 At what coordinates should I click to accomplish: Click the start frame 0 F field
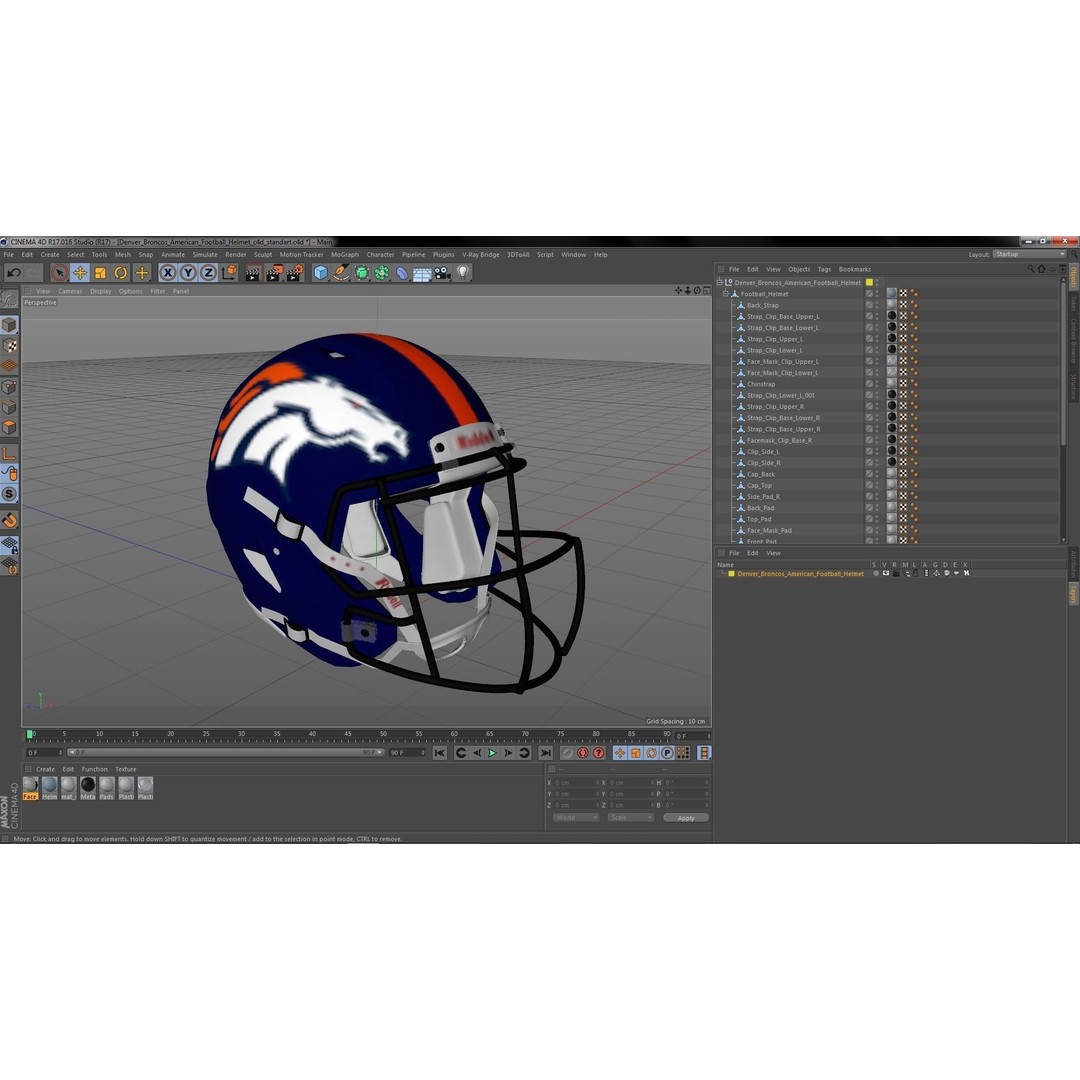click(x=45, y=753)
